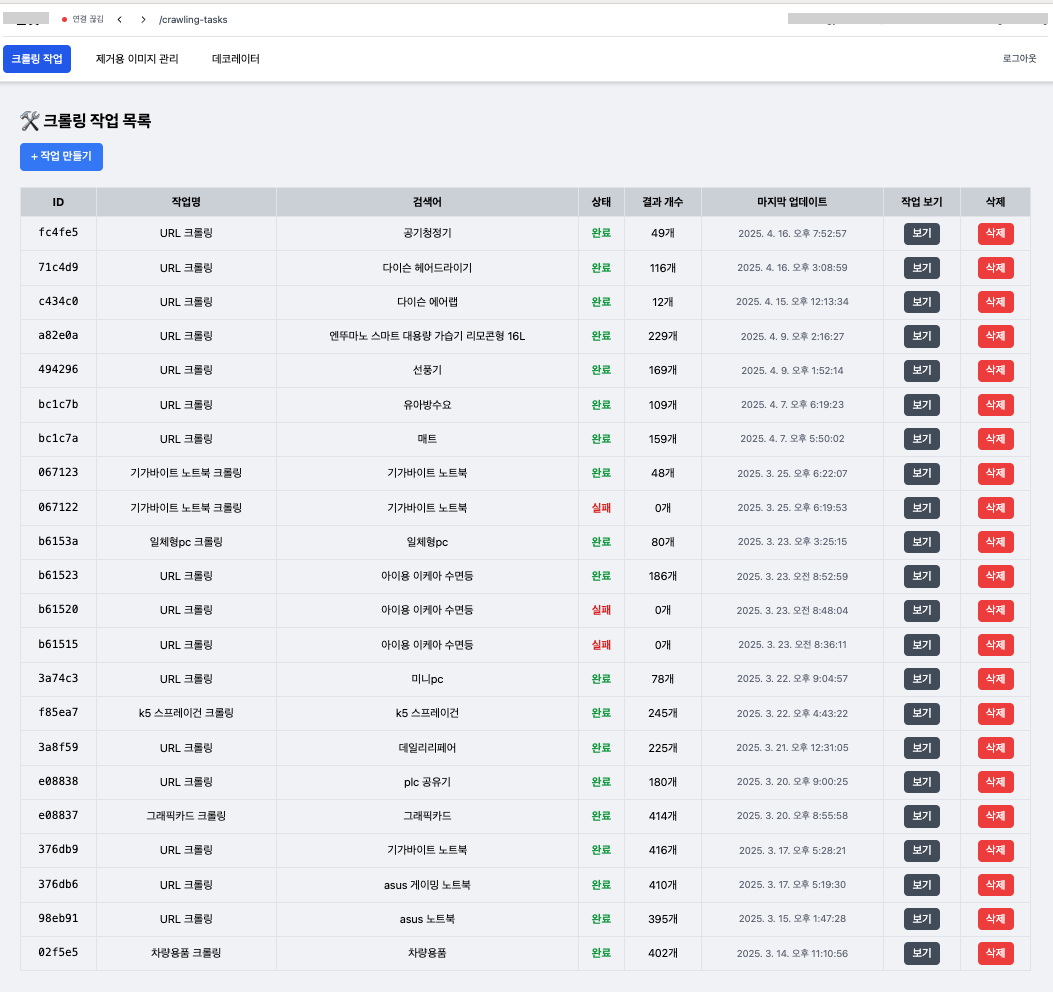This screenshot has width=1053, height=992.
Task: View the 선풍기 task results
Action: tap(921, 371)
